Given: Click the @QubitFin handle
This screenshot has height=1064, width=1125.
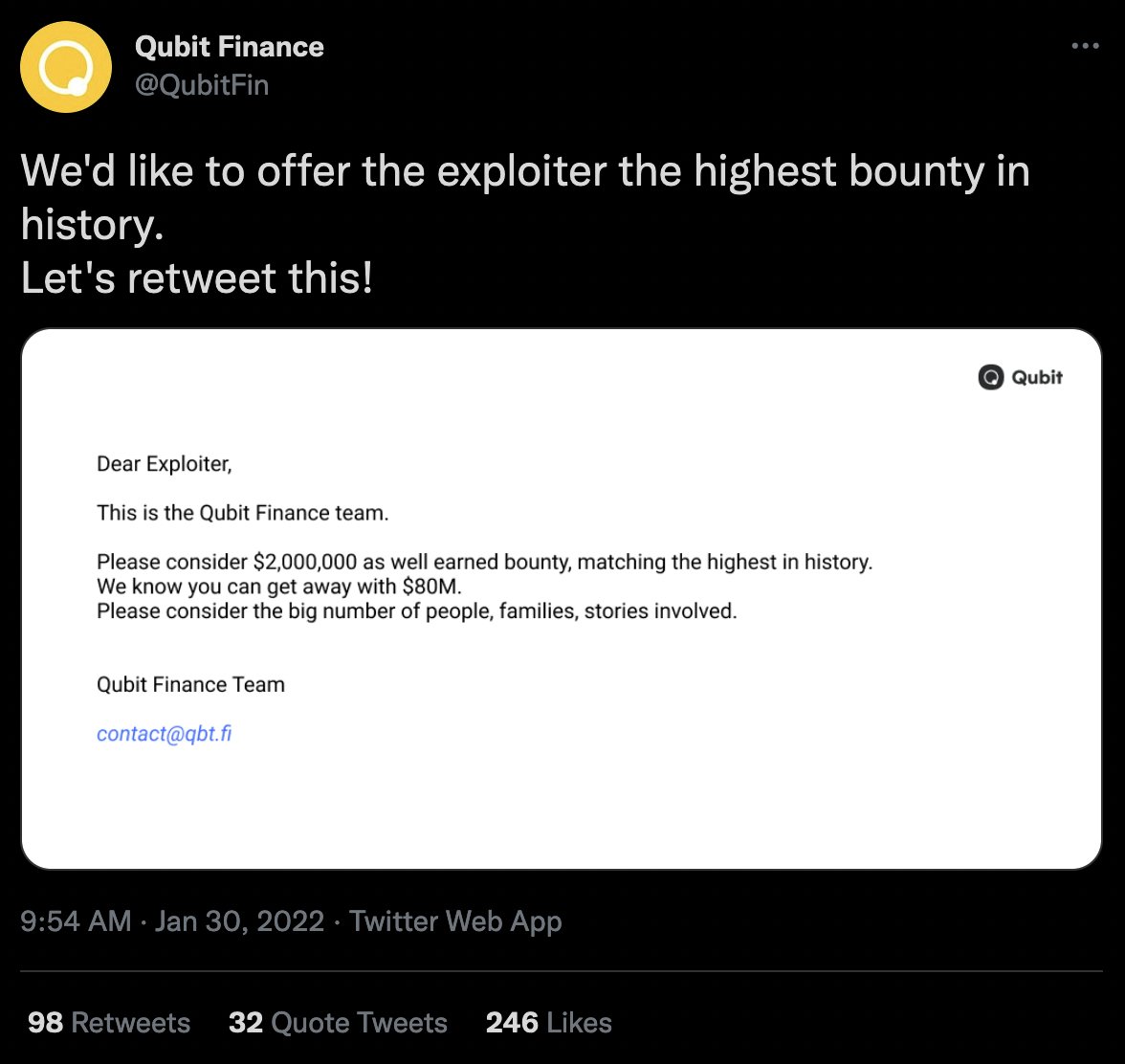Looking at the screenshot, I should (203, 84).
